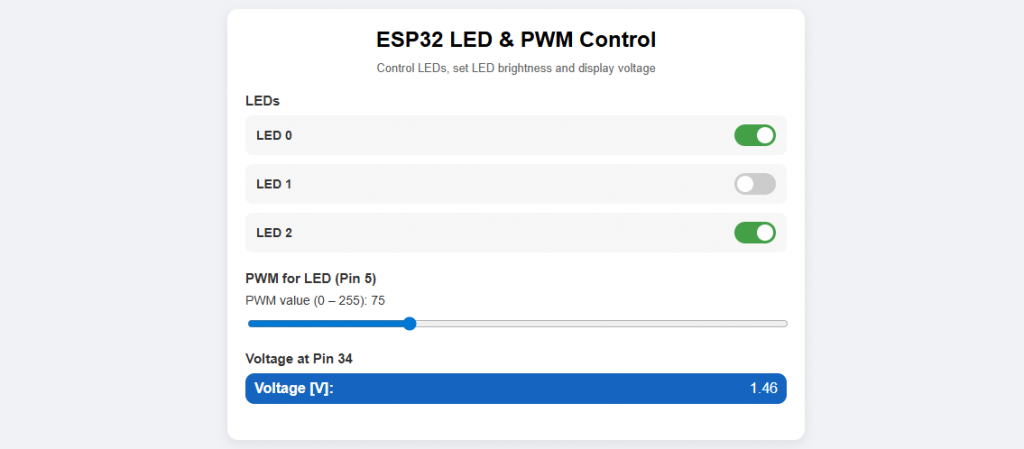This screenshot has height=449, width=1024.
Task: Click the "LED 1" label text
Action: click(x=274, y=184)
